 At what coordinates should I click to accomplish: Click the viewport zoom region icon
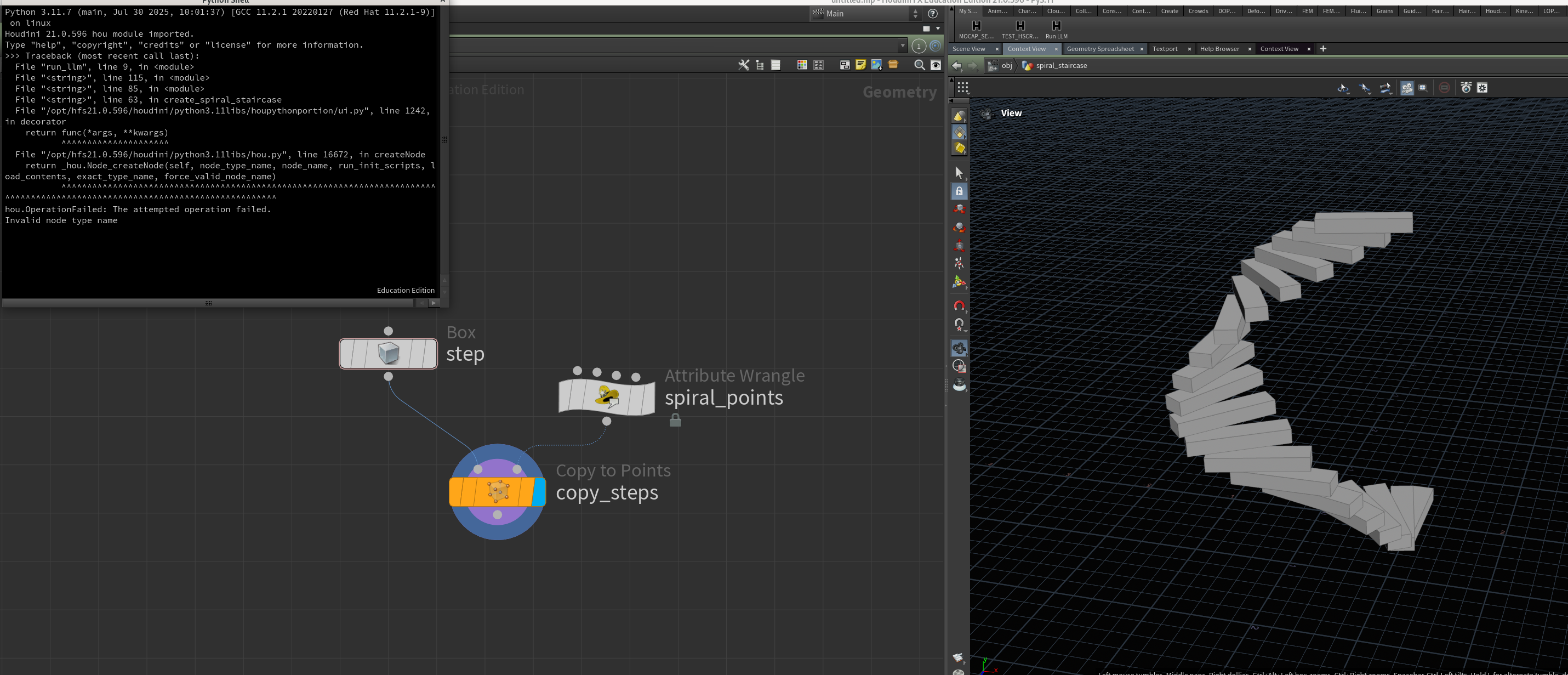coord(1423,88)
